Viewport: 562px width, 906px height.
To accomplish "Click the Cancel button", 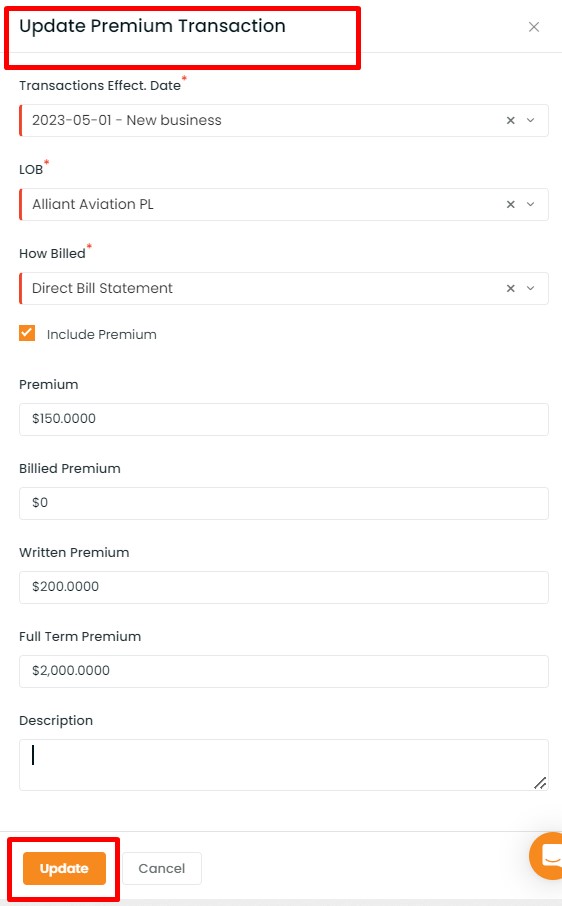I will (x=162, y=868).
